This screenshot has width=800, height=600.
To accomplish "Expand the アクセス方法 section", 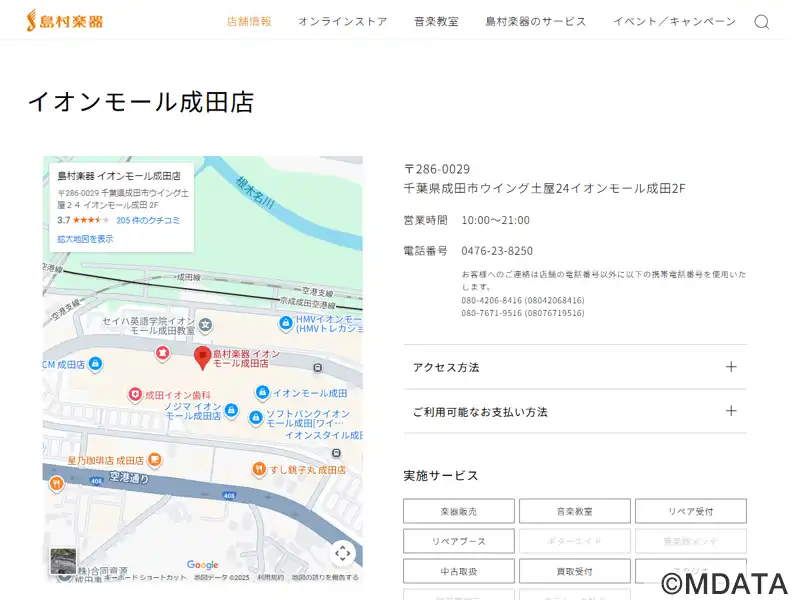I will coord(575,367).
